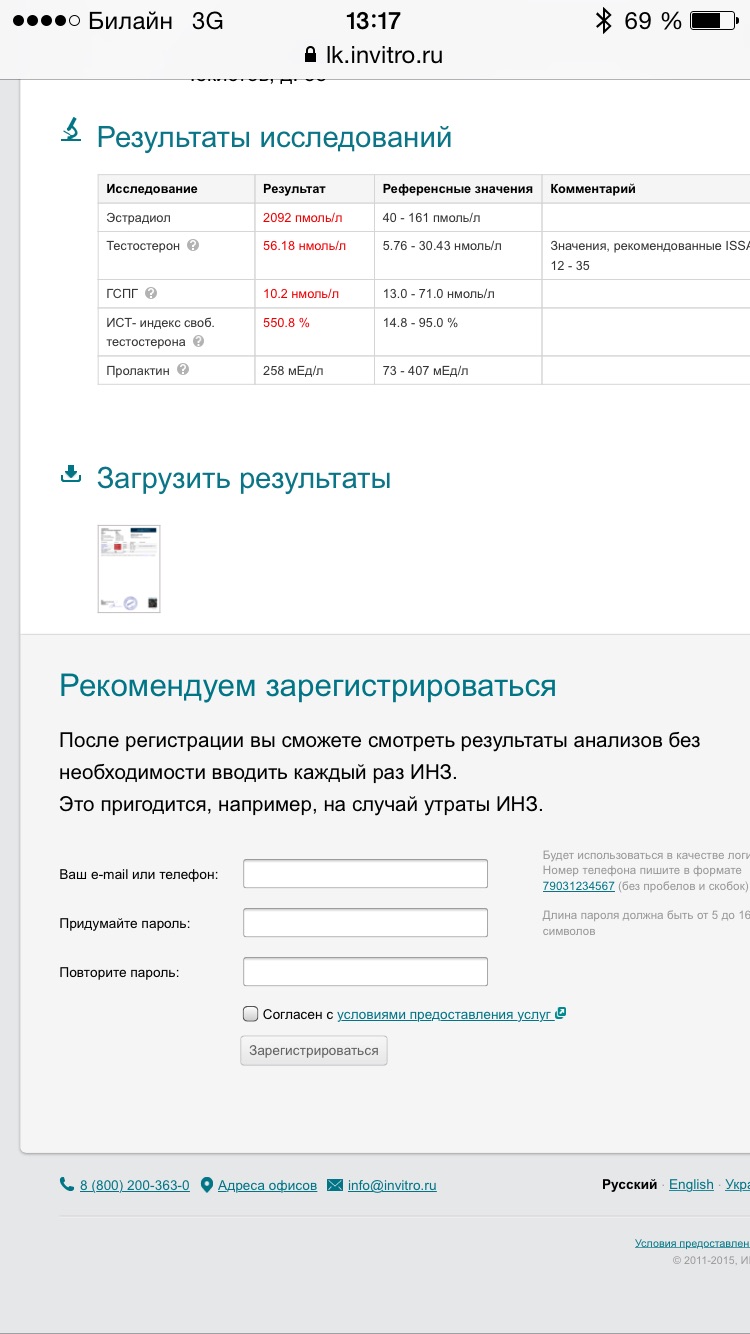Click the map pin icon for office addresses

tap(207, 1185)
